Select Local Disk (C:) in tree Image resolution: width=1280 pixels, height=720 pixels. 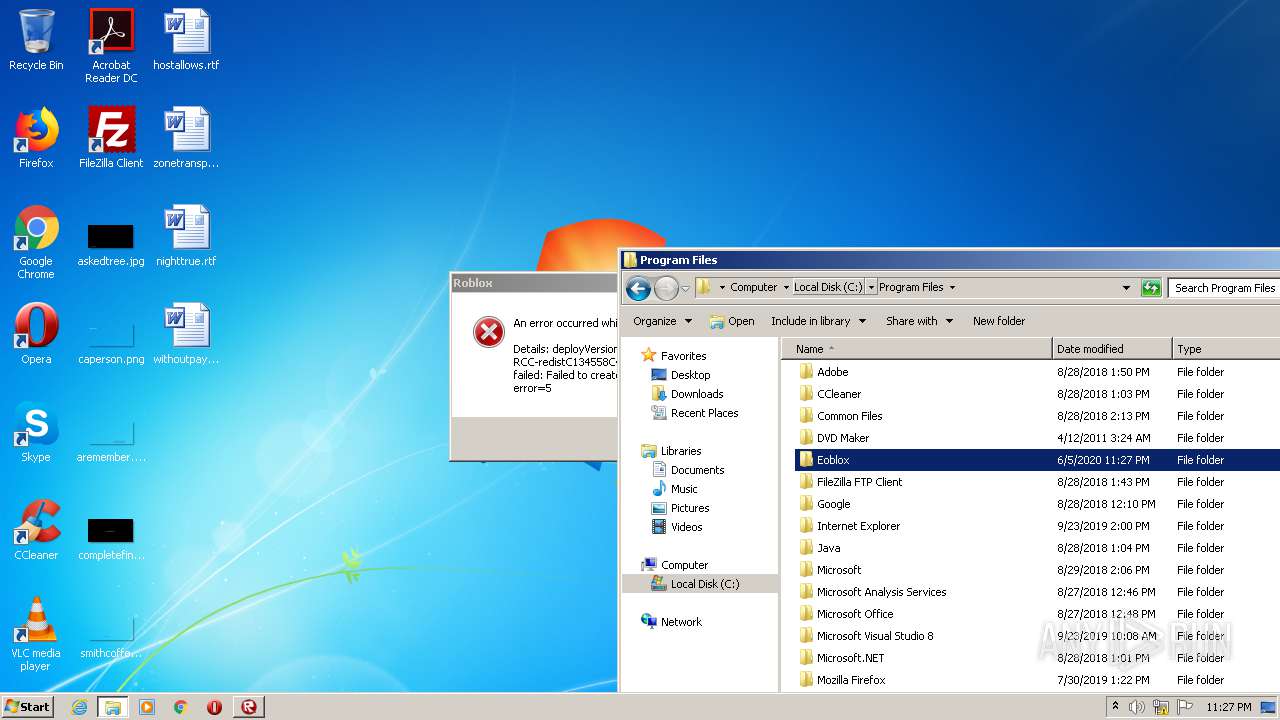click(x=700, y=584)
